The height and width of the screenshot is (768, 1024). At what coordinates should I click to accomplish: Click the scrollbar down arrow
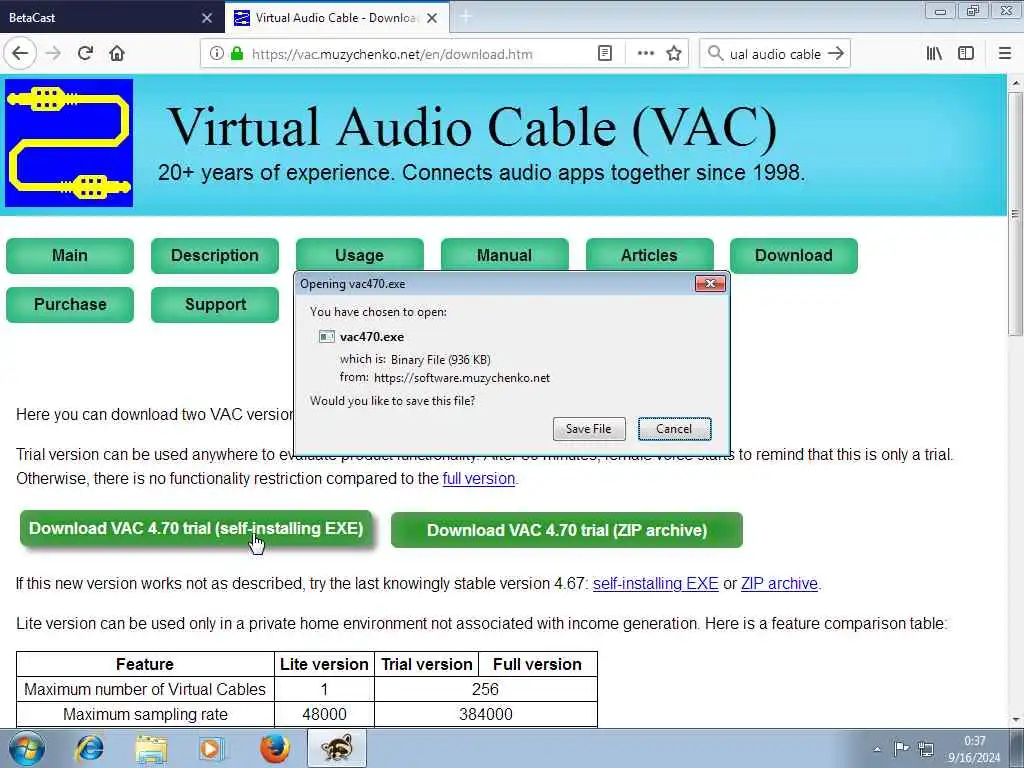[x=1015, y=720]
